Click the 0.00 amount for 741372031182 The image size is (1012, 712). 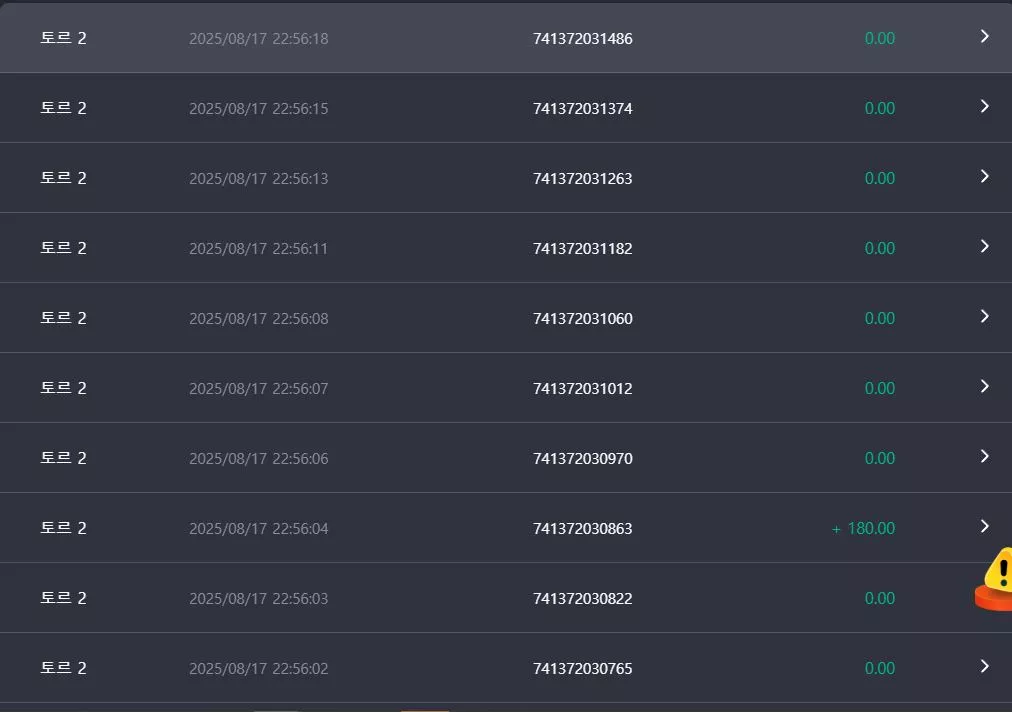[880, 249]
